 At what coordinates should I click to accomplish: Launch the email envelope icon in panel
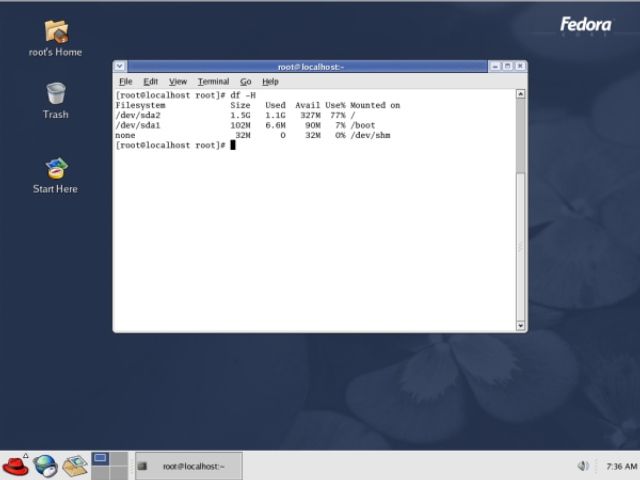click(x=75, y=465)
